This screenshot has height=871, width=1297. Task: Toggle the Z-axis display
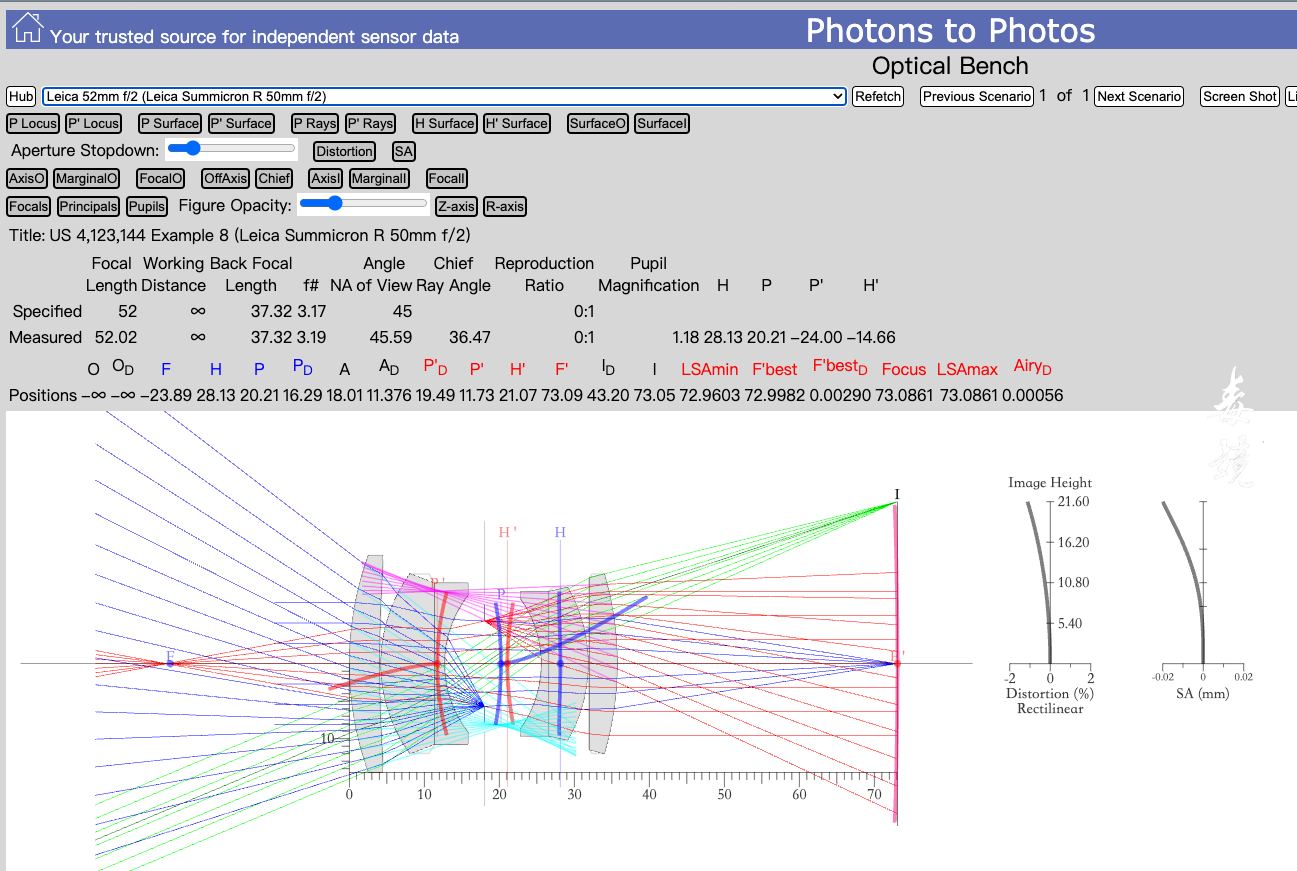(x=455, y=207)
